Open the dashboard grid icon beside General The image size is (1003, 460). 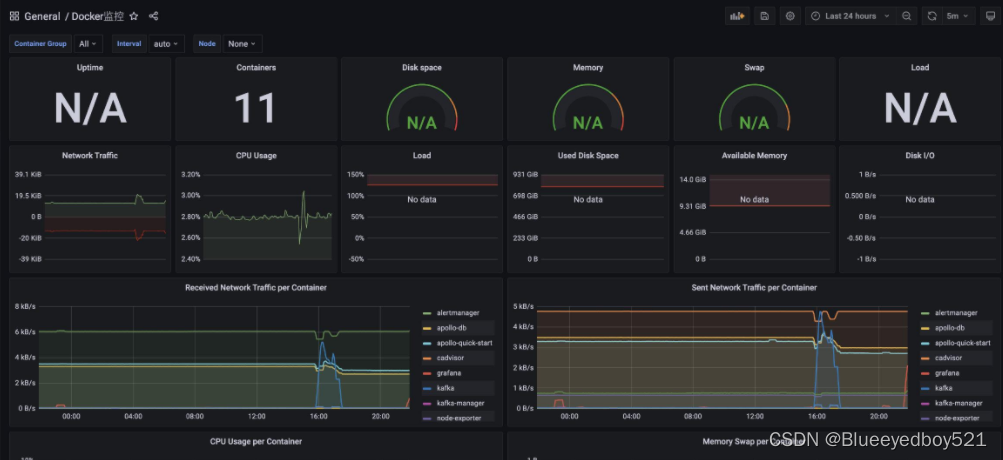tap(14, 16)
